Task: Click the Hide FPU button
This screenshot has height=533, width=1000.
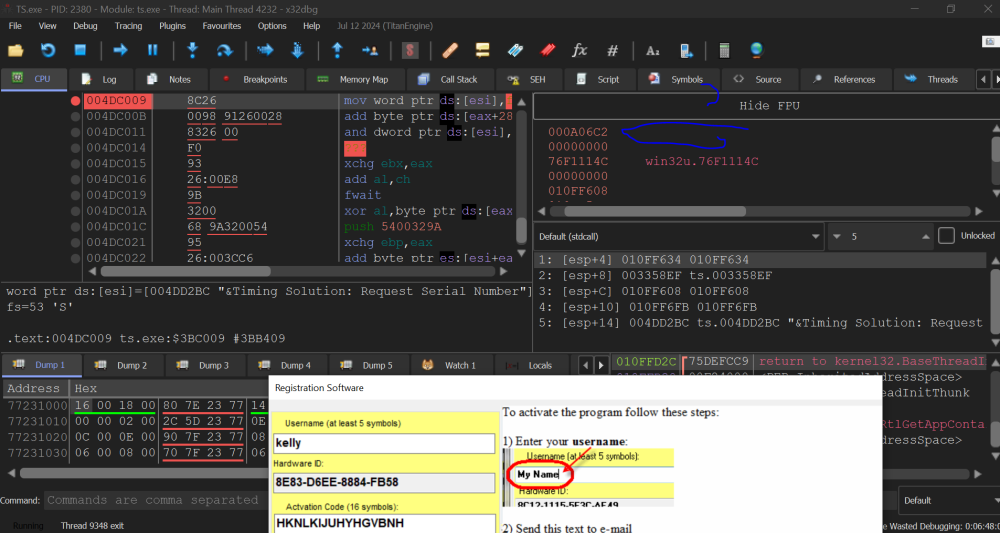Action: pyautogui.click(x=768, y=106)
